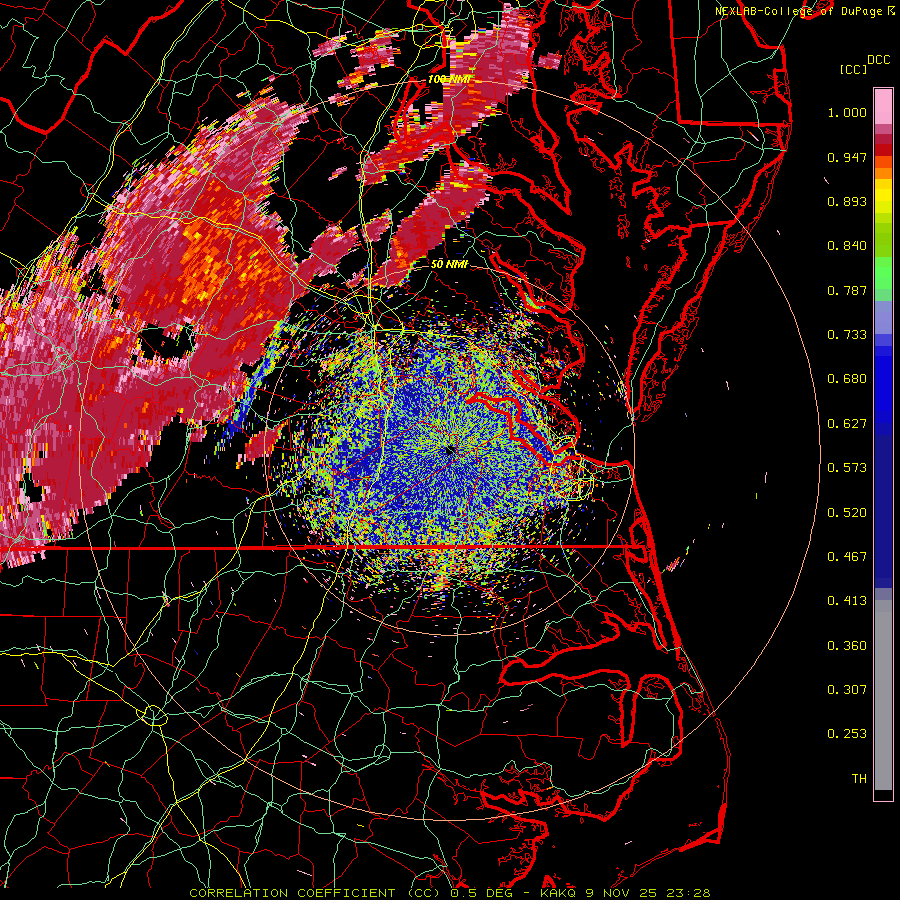
Task: Pick the gray lower segment of color bar
Action: tap(883, 695)
